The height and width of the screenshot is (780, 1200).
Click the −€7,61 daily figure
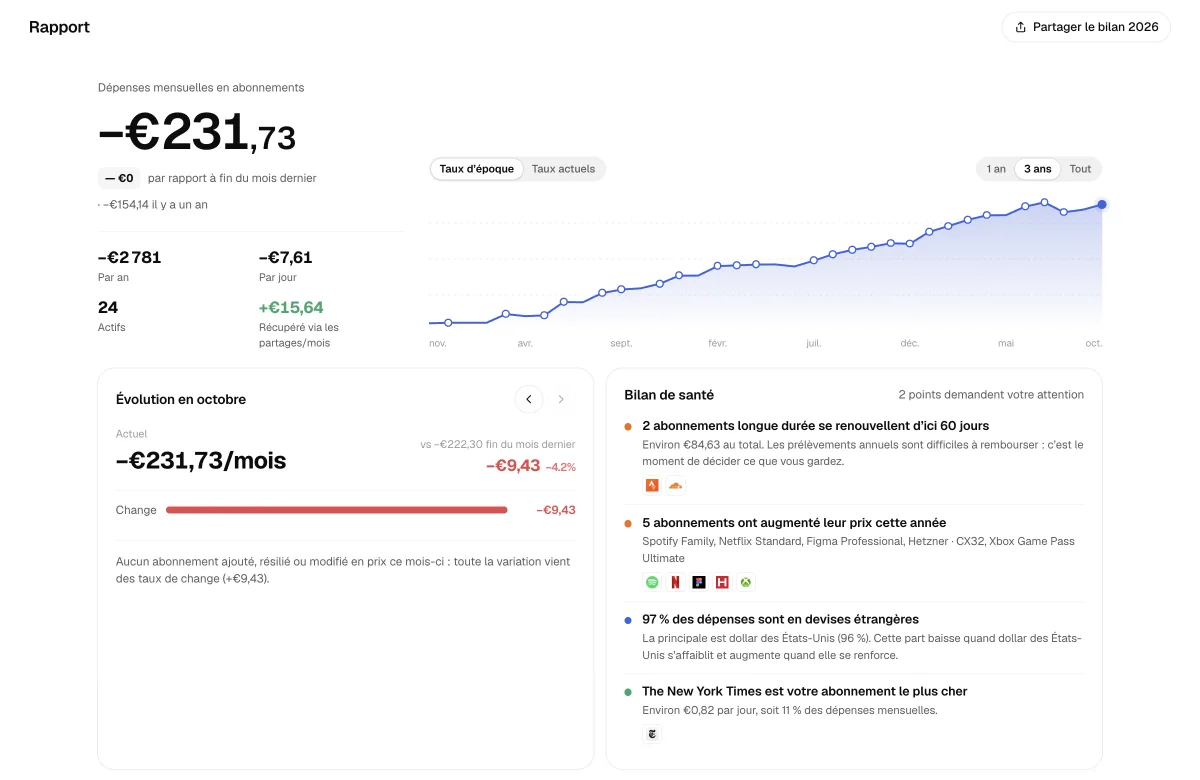coord(285,257)
